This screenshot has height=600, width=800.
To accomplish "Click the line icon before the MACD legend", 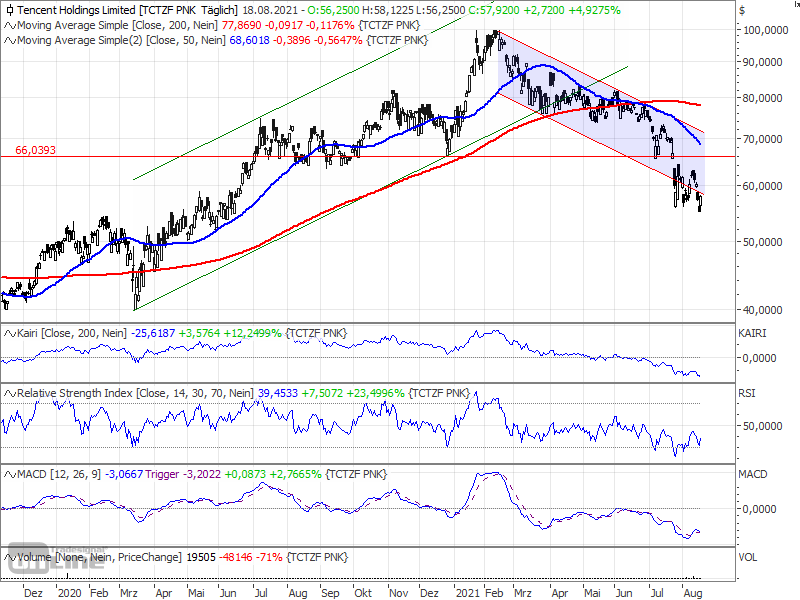I will (x=10, y=474).
